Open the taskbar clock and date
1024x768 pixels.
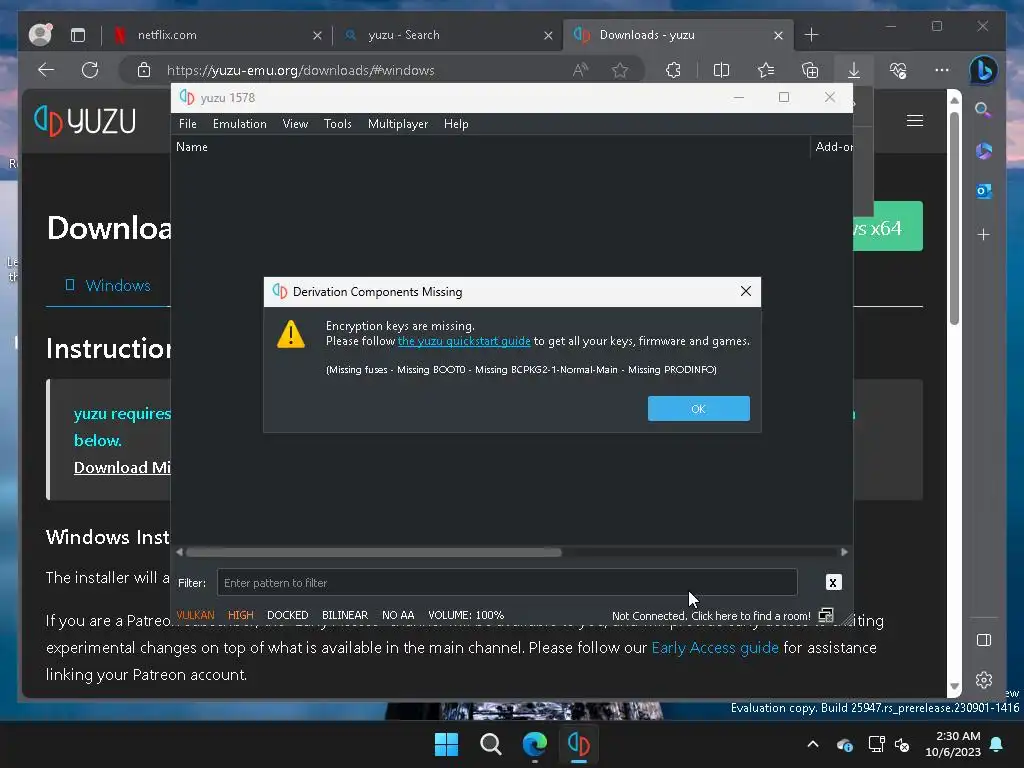(953, 744)
